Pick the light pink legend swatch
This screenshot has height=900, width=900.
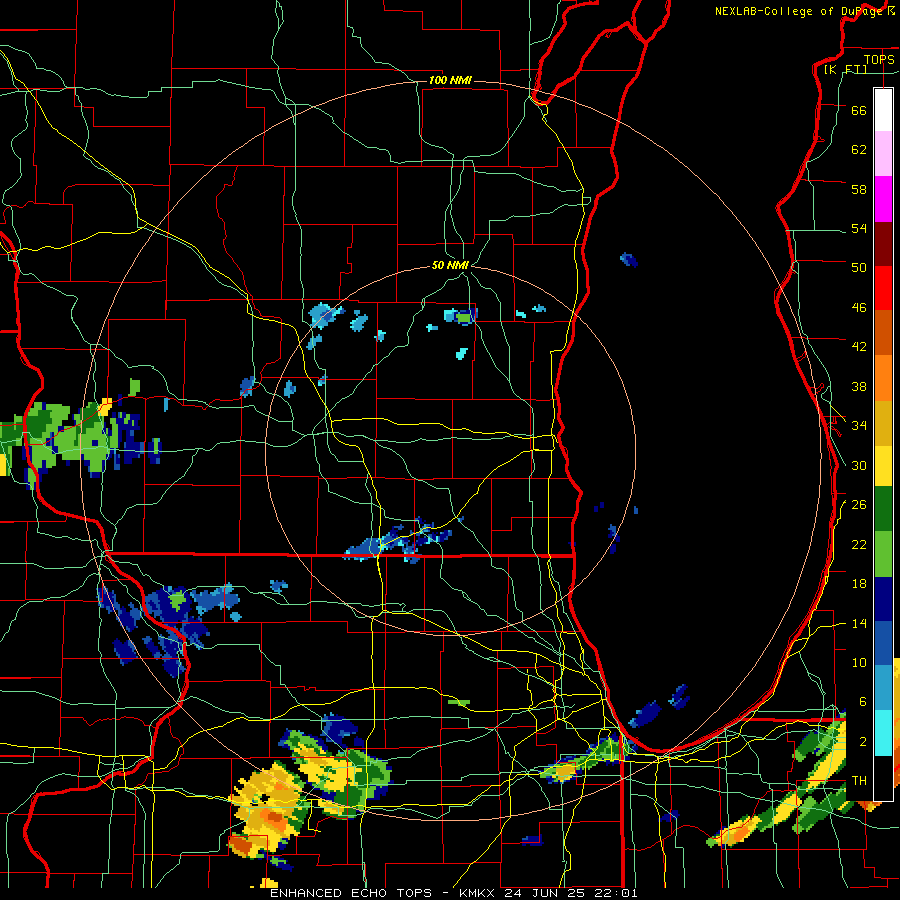click(x=883, y=154)
